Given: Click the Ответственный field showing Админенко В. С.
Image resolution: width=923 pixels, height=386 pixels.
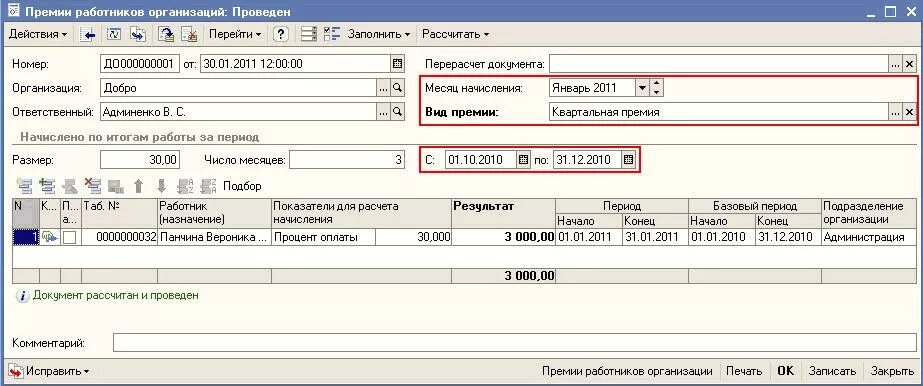Looking at the screenshot, I should pos(238,111).
